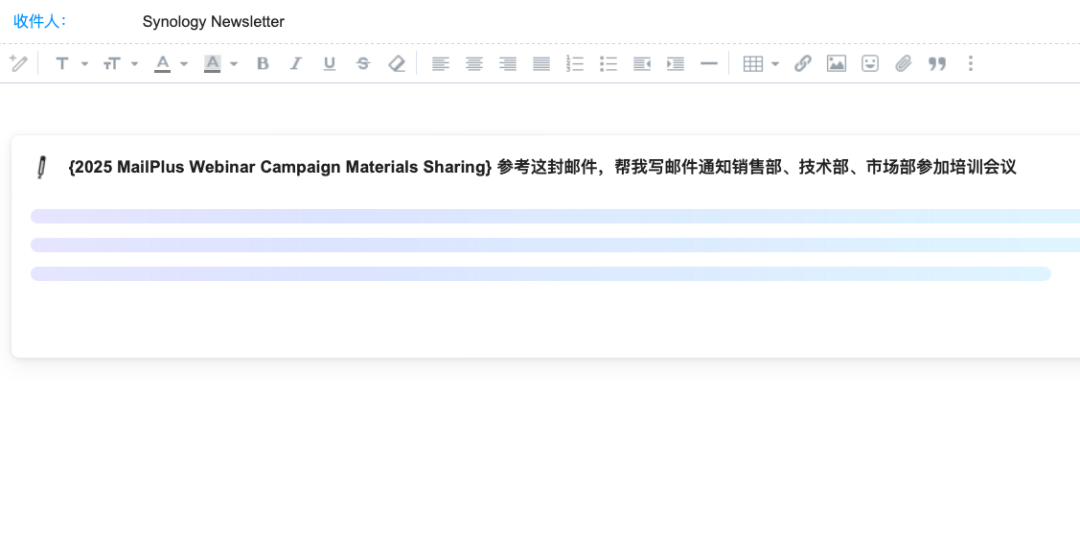
Task: Open the emoji picker
Action: point(870,63)
